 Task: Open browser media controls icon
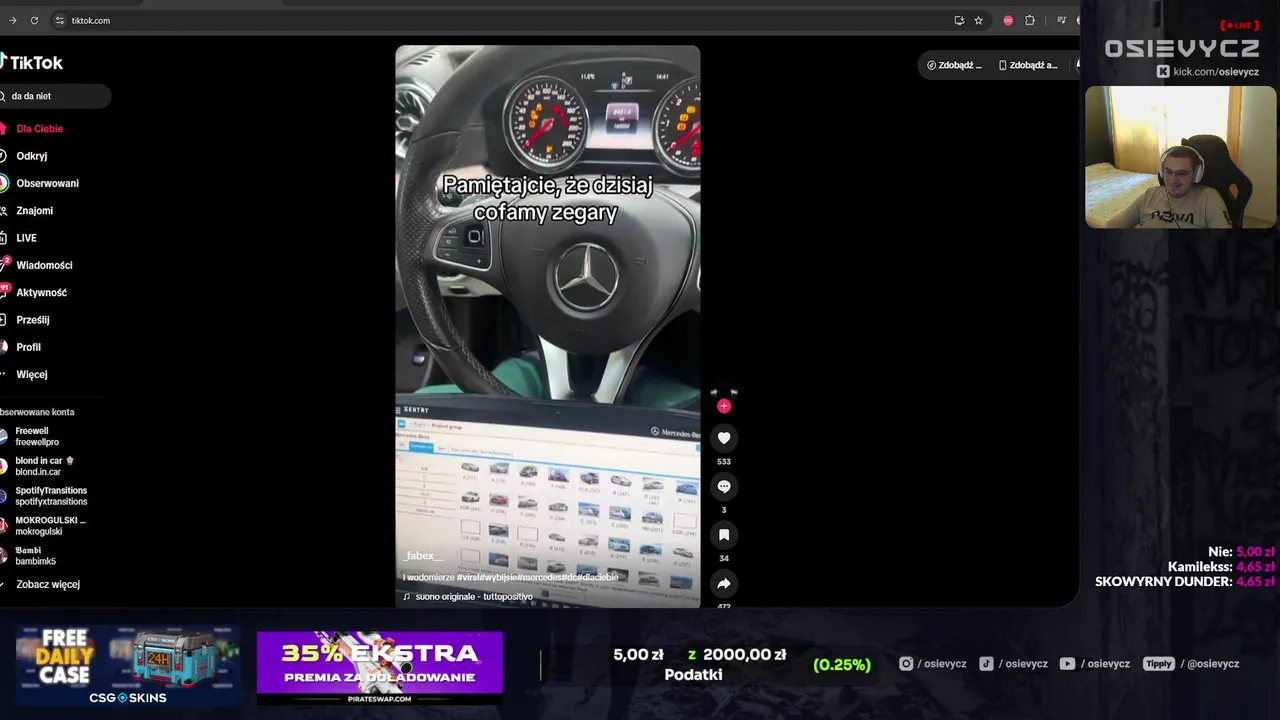1062,20
